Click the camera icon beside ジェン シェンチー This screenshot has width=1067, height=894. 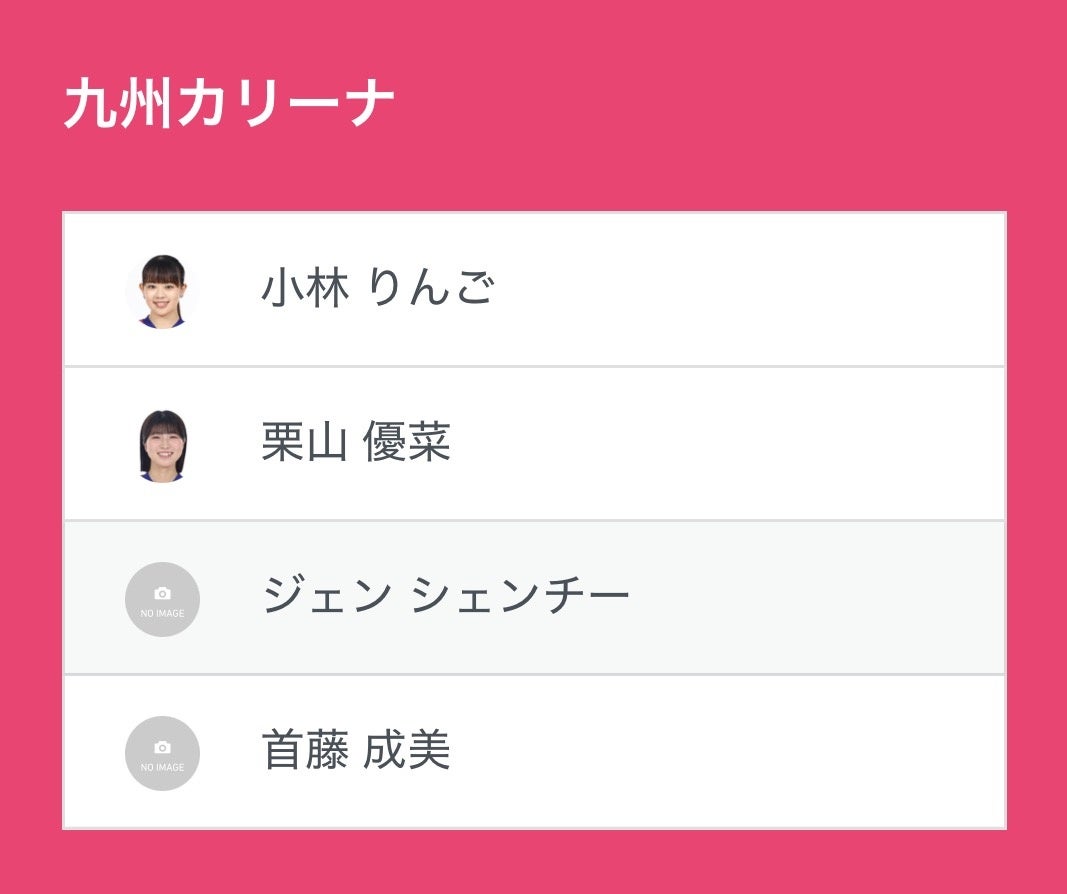(162, 593)
